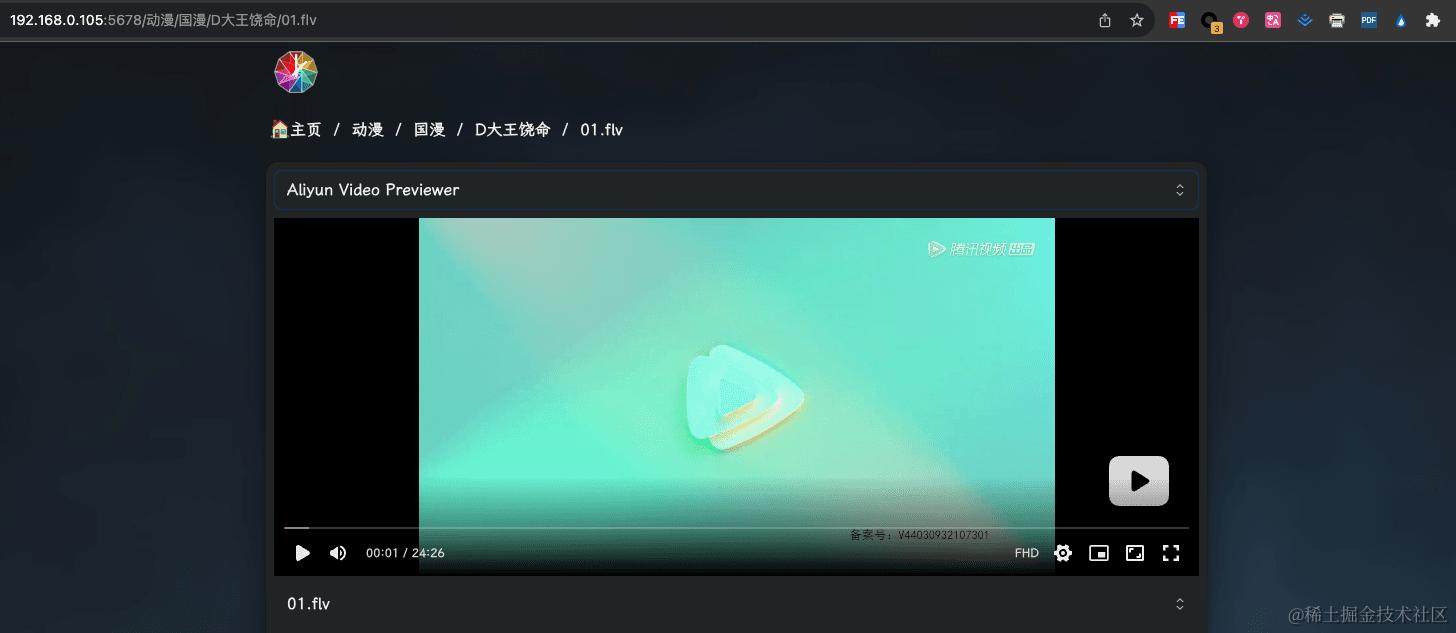Click the 01.flv breadcrumb item
The height and width of the screenshot is (633, 1456).
601,129
